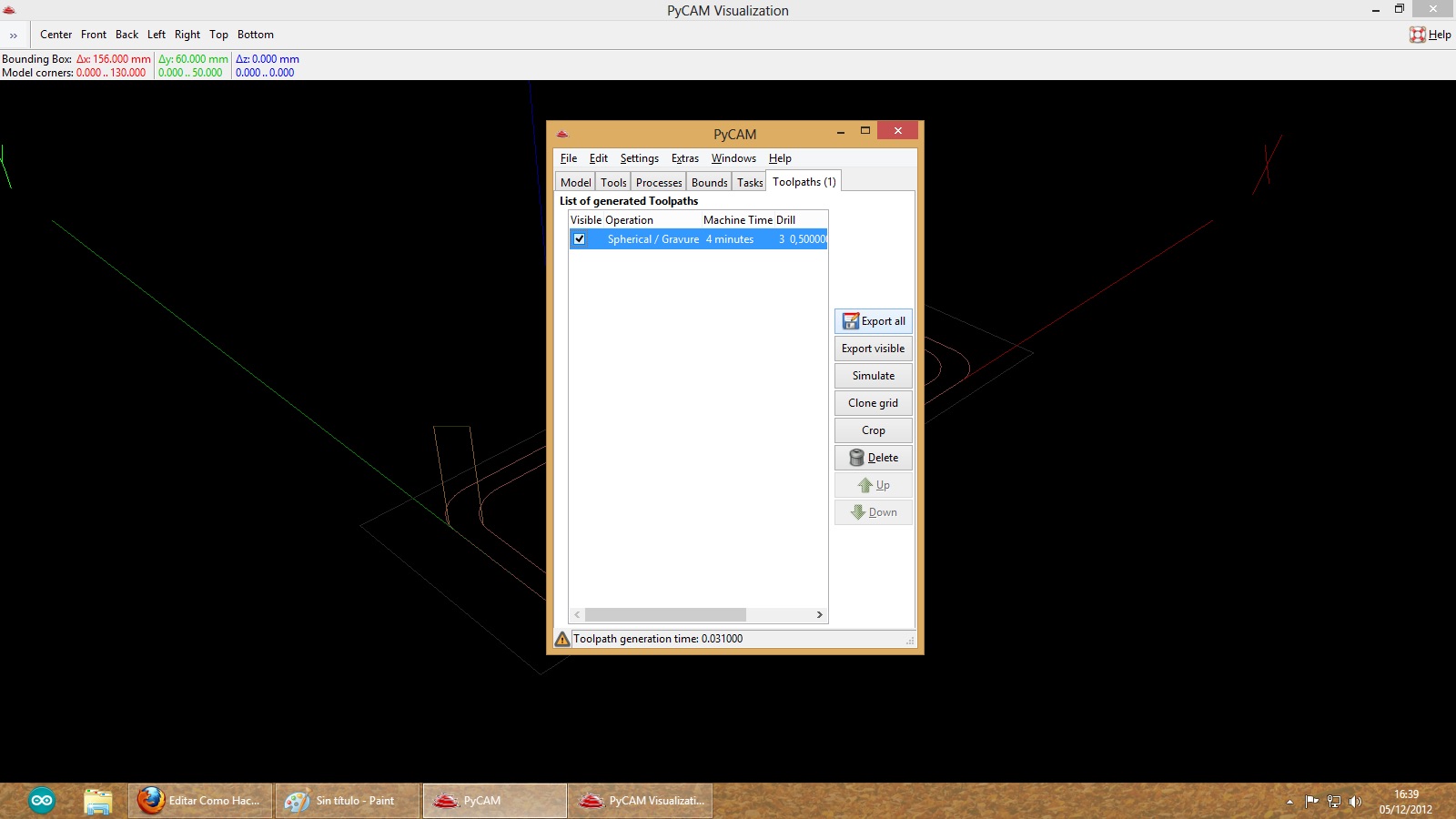Open Help in PyCAM Visualization window
This screenshot has height=819, width=1456.
[x=1431, y=35]
